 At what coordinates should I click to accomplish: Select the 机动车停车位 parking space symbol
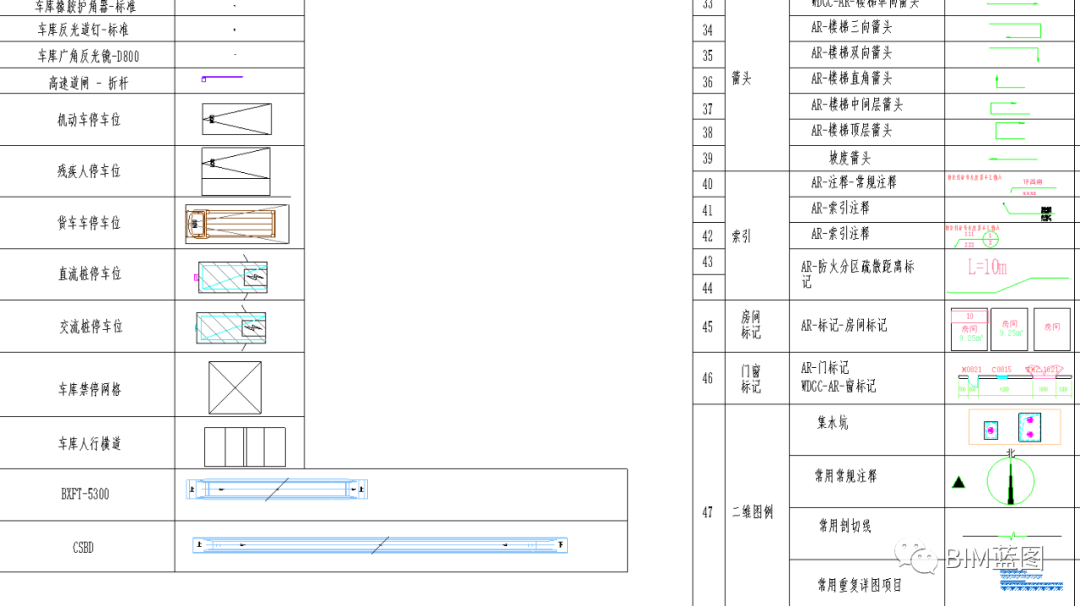click(236, 119)
